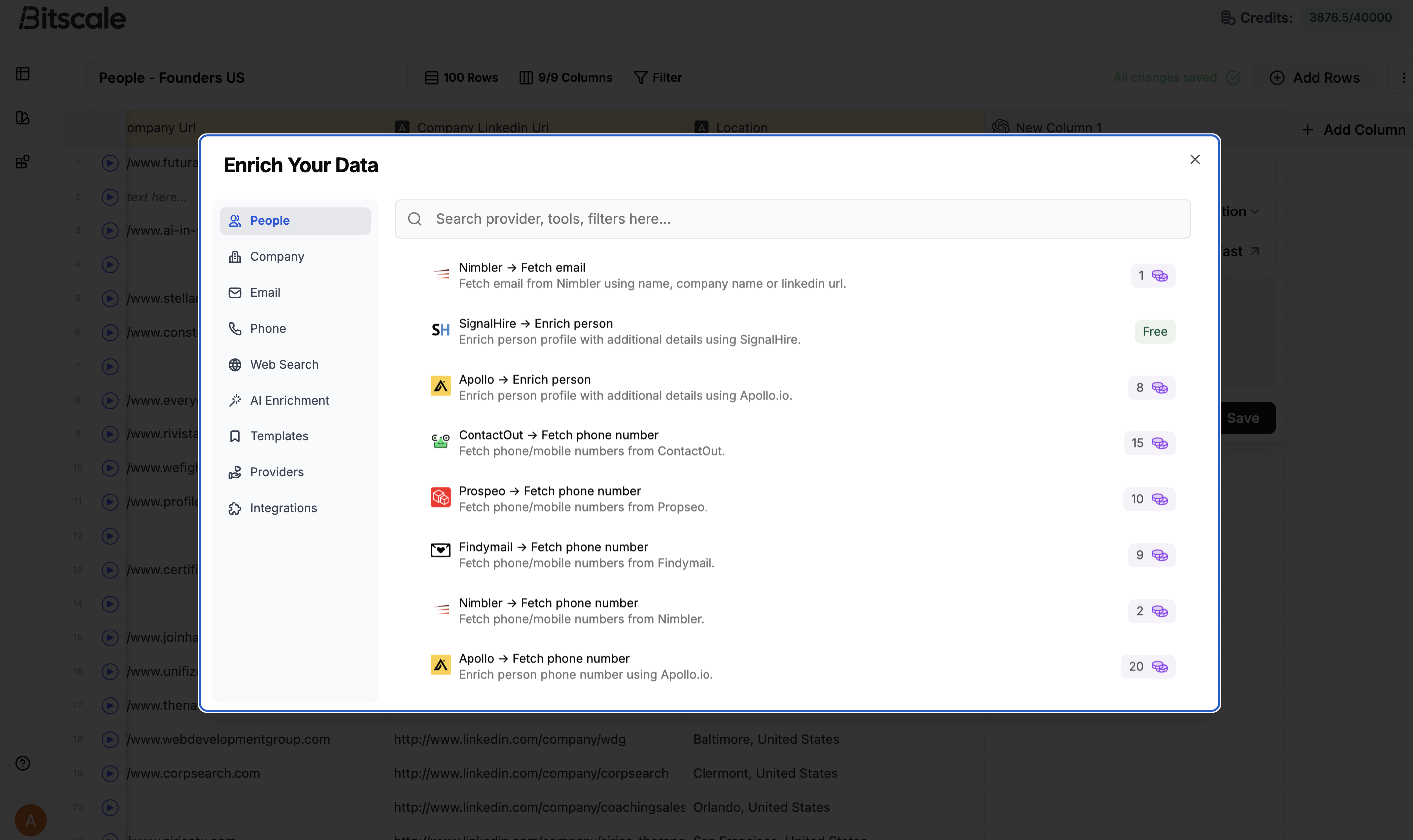
Task: Close the Enrich Your Data dialog
Action: coord(1195,160)
